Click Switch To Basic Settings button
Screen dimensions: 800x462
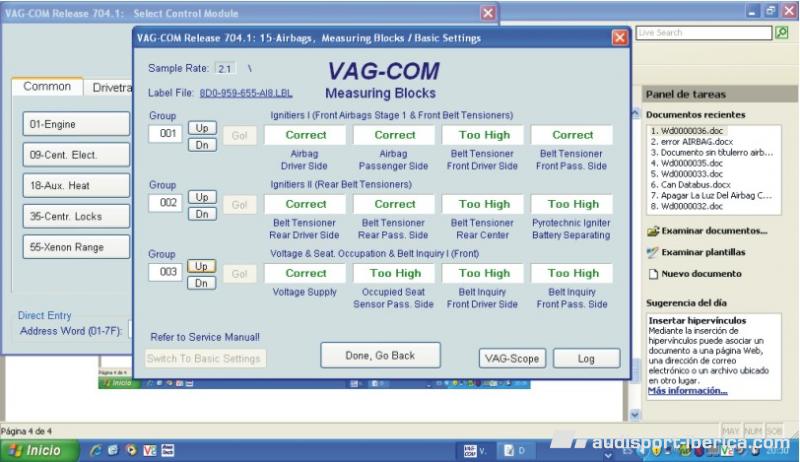205,358
